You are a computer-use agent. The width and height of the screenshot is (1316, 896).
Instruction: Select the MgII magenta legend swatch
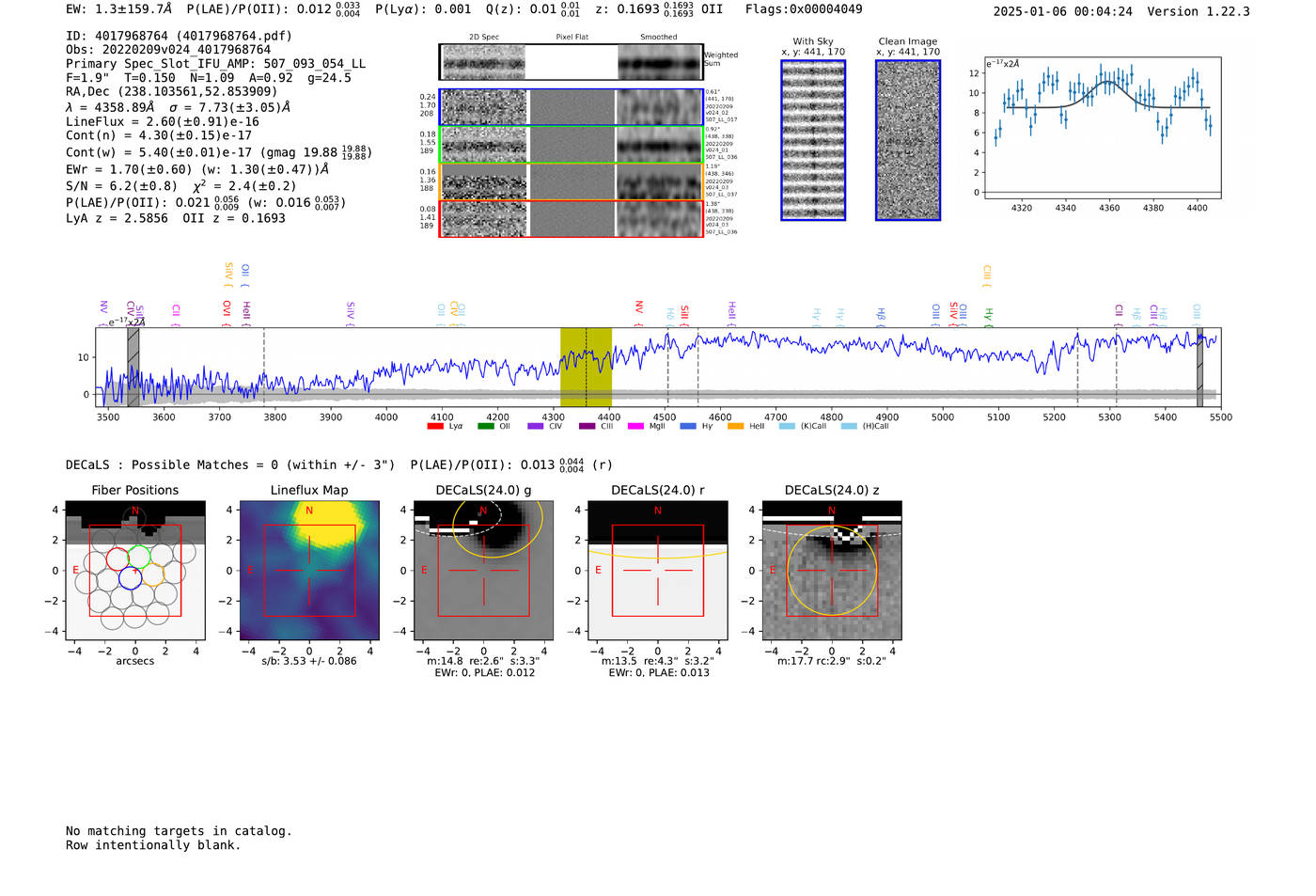635,426
